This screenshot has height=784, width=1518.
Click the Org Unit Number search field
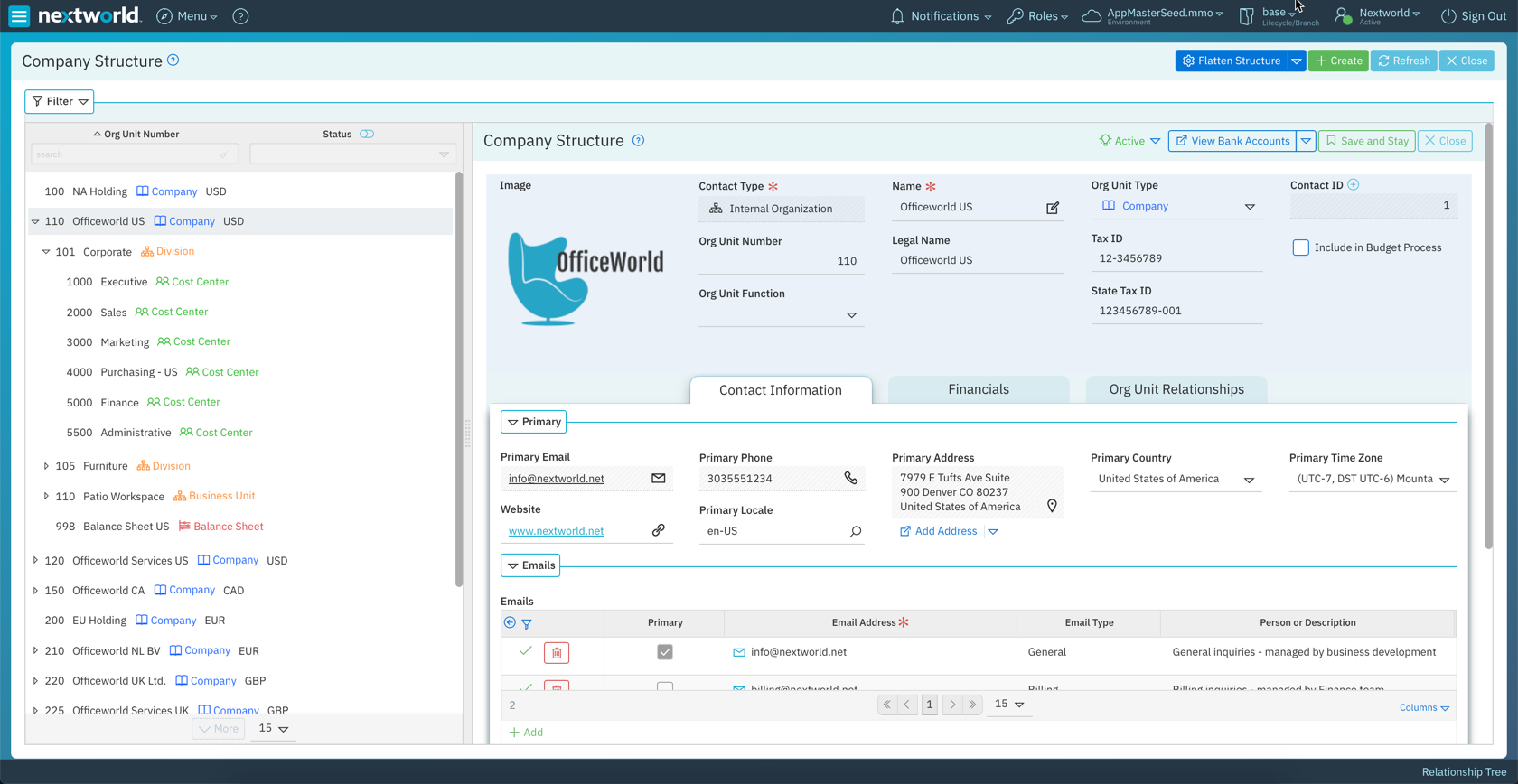[x=126, y=154]
